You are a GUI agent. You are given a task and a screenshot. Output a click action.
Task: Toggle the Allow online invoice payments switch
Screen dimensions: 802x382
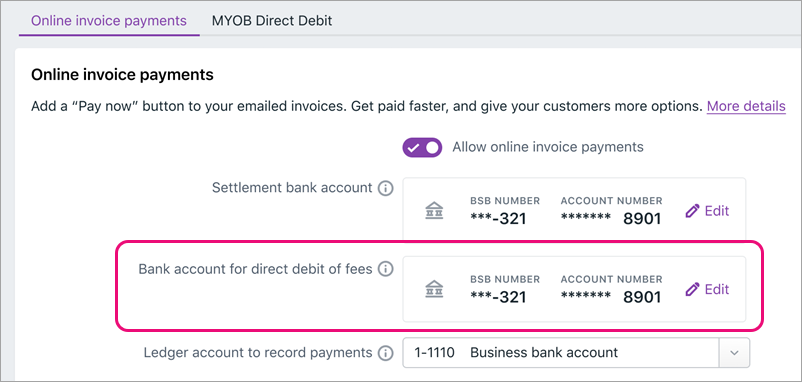click(x=422, y=147)
